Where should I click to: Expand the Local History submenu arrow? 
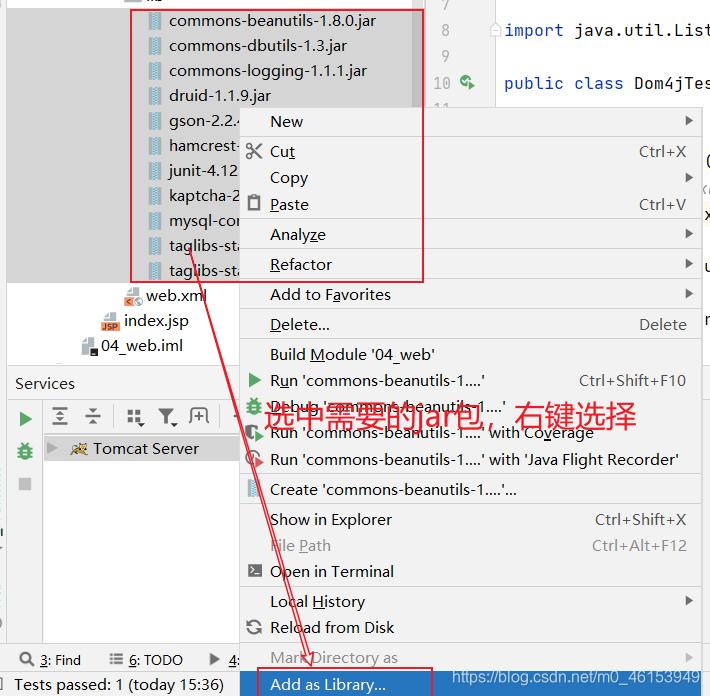pyautogui.click(x=689, y=600)
